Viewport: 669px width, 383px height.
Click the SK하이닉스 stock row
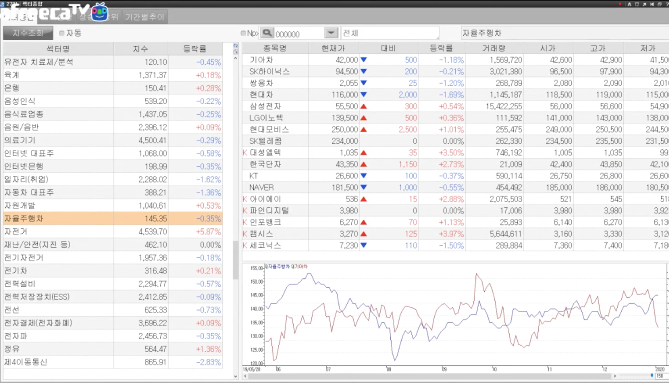(x=455, y=72)
